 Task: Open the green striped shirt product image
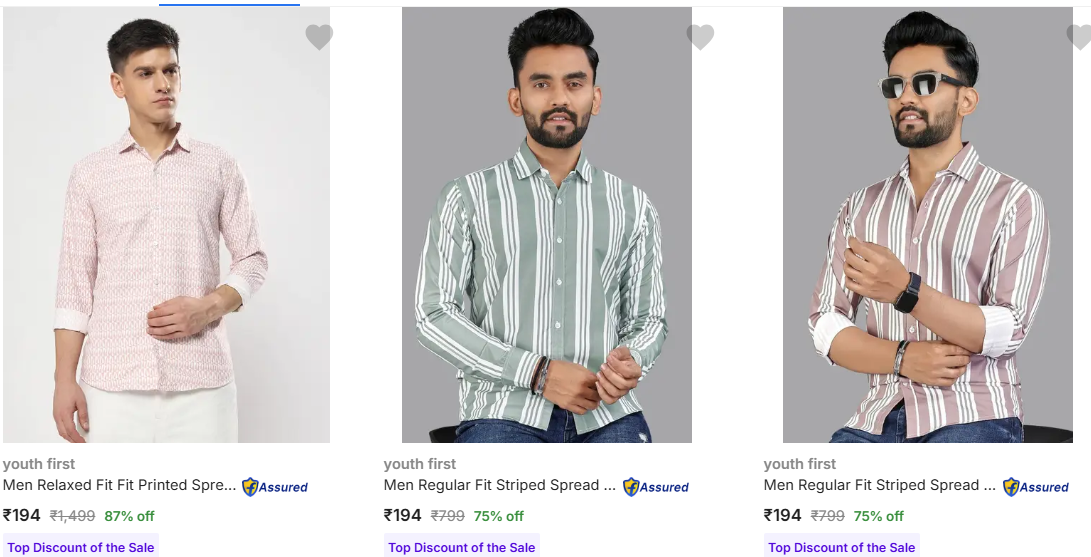coord(546,225)
